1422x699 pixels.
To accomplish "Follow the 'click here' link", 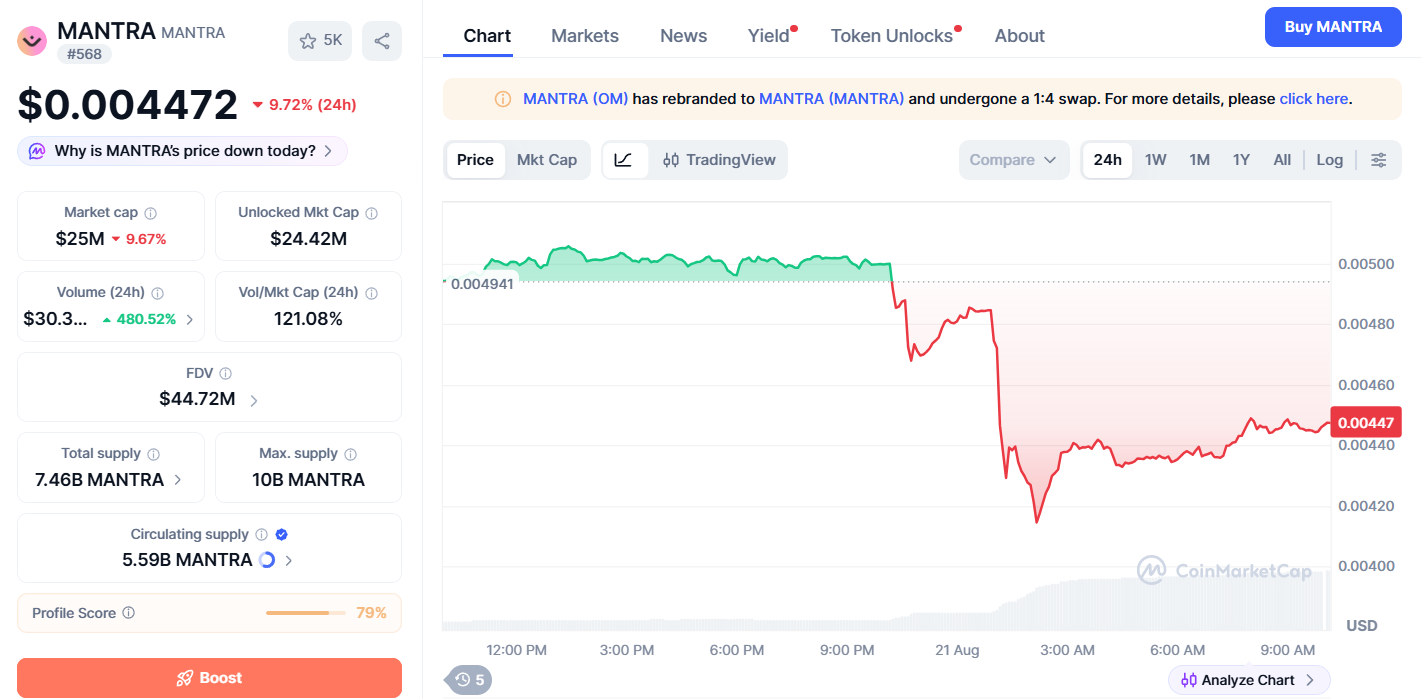I will 1314,99.
